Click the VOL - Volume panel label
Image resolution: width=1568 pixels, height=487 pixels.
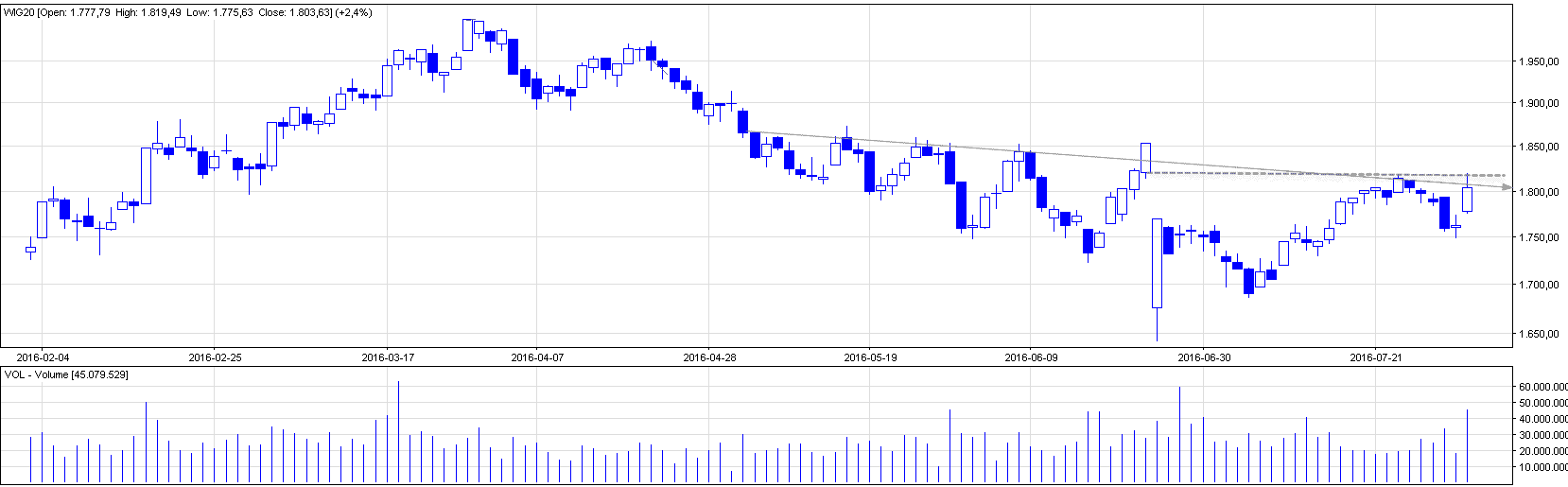(x=66, y=374)
